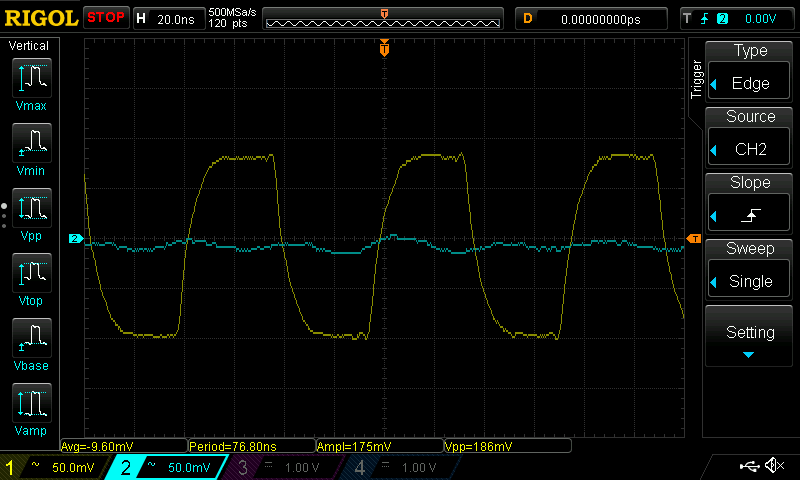Screen dimensions: 800x480
Task: Click the orange trigger position marker above the waveform
Action: pos(384,48)
